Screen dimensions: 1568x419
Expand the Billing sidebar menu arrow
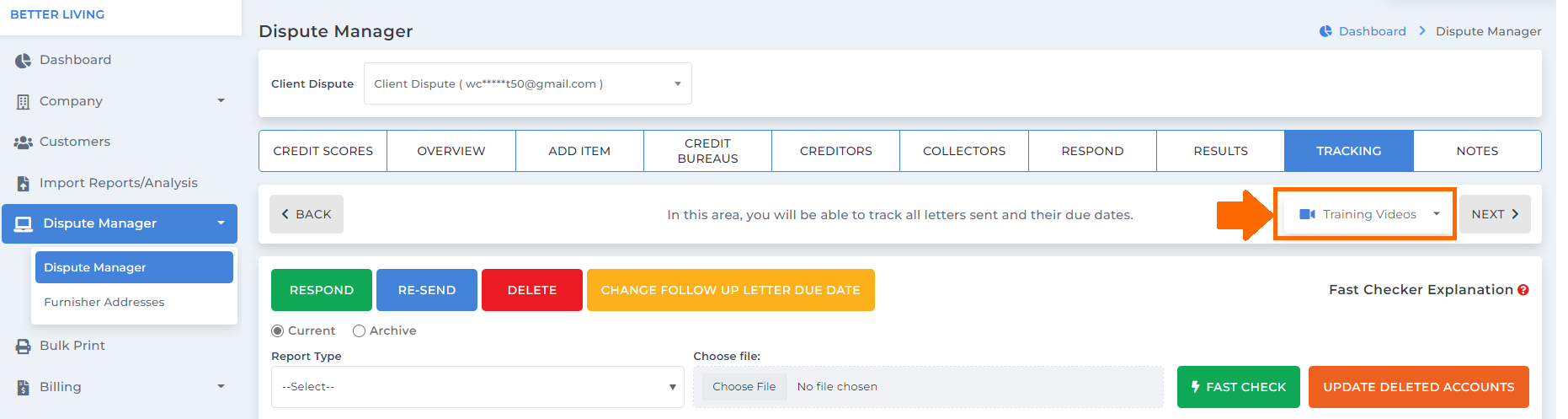221,387
